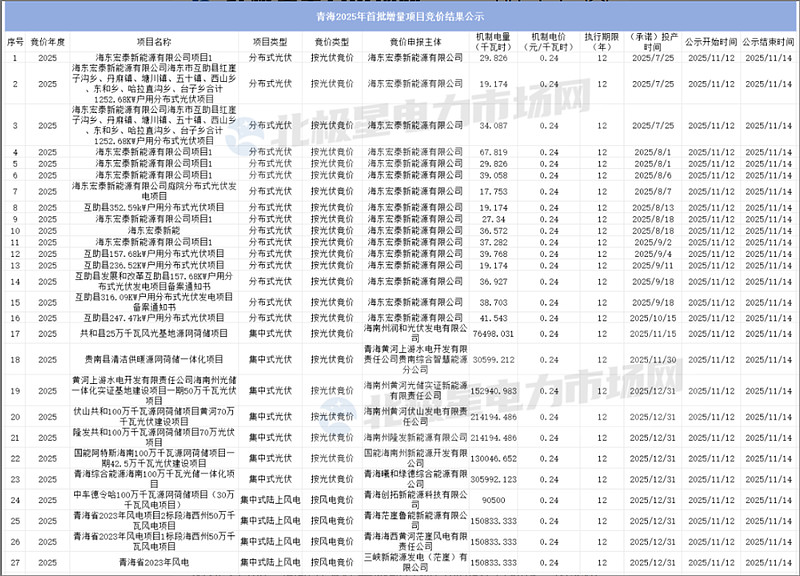Select project 中车德令哈100万千瓦源网荷储项目
Screen dimensions: 800x576
coord(154,500)
